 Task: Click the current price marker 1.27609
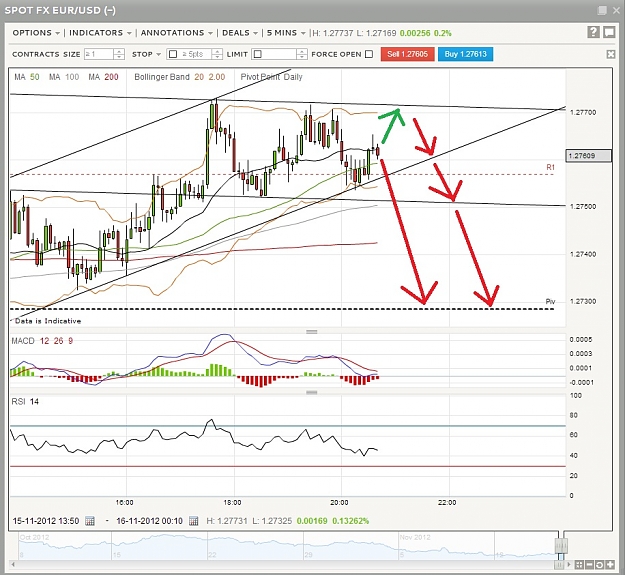(x=588, y=156)
